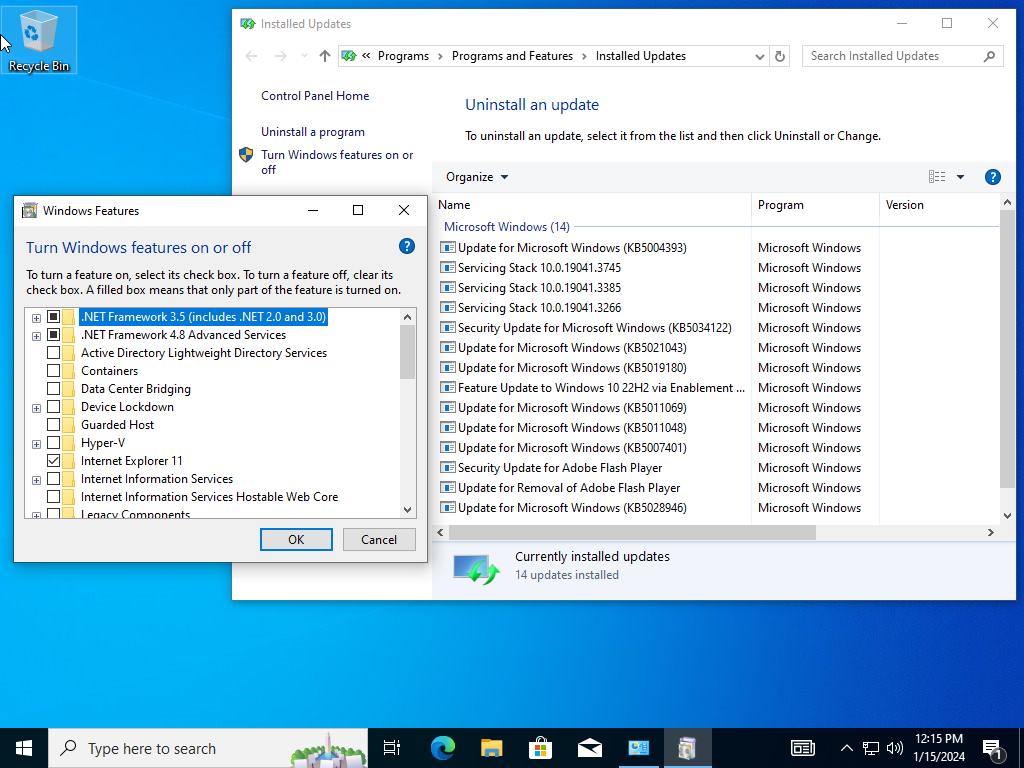The image size is (1024, 768).
Task: Expand .NET Framework 4.8 Advanced Services node
Action: point(37,336)
